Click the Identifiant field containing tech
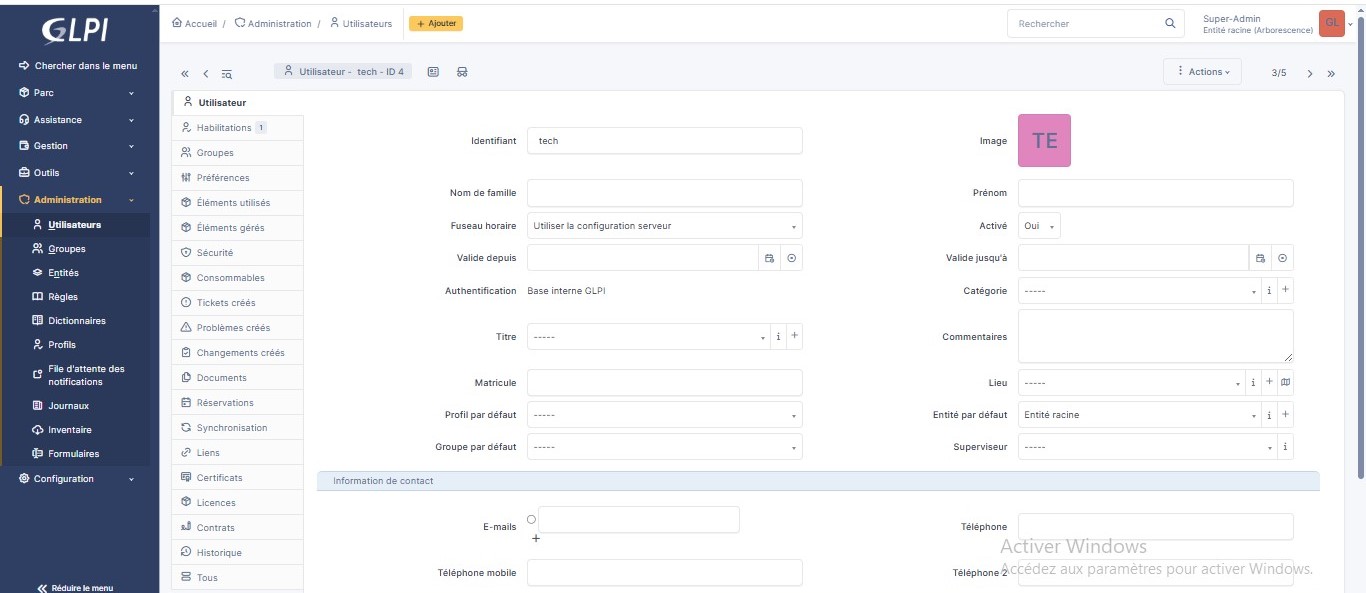Viewport: 1366px width, 593px height. pos(665,141)
